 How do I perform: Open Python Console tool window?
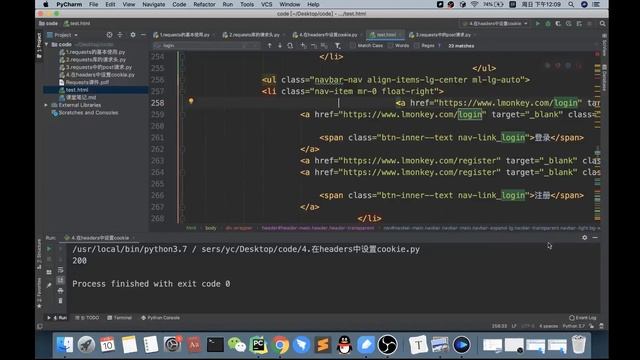coord(160,318)
